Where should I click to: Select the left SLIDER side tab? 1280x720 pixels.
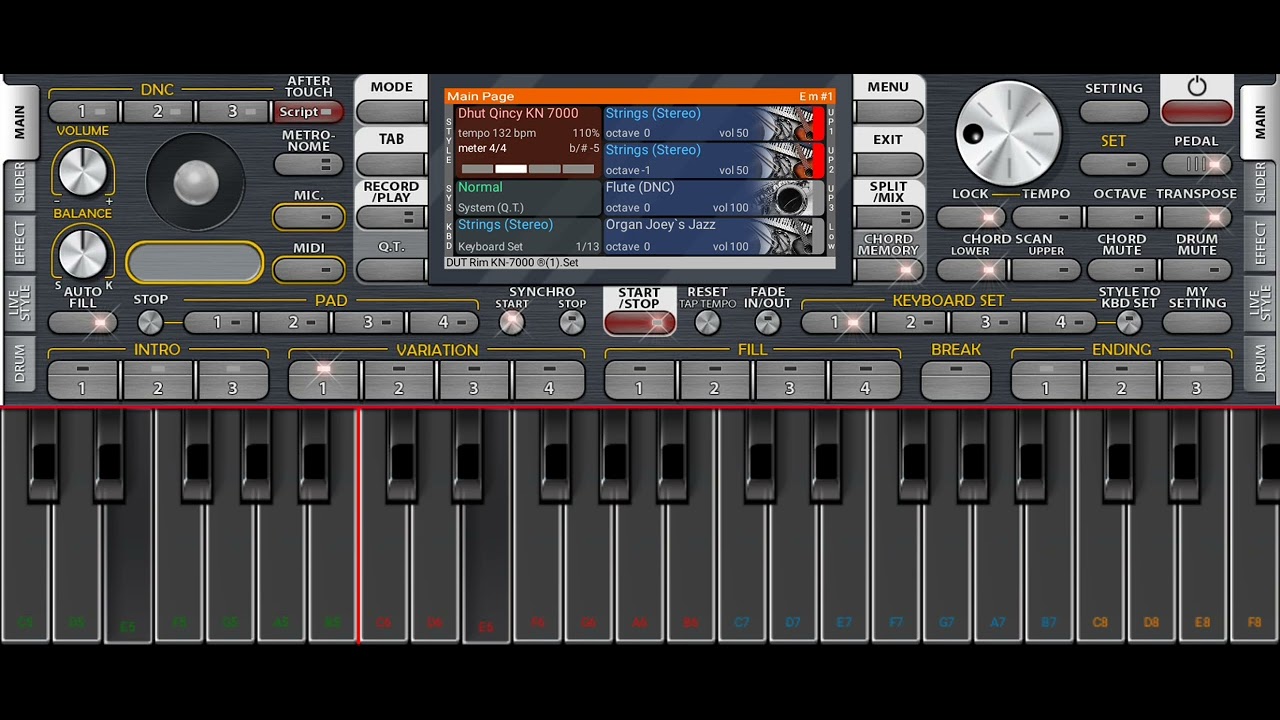click(20, 183)
